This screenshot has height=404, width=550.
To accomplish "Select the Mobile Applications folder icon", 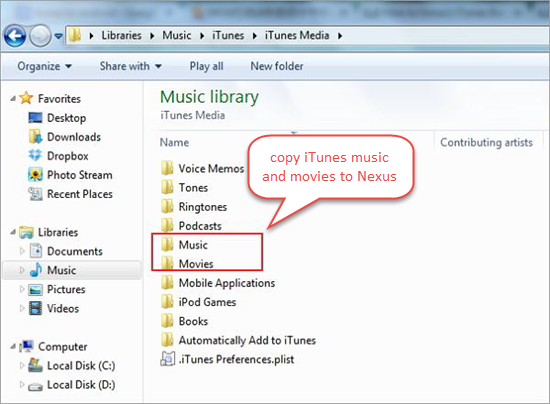I will (167, 282).
